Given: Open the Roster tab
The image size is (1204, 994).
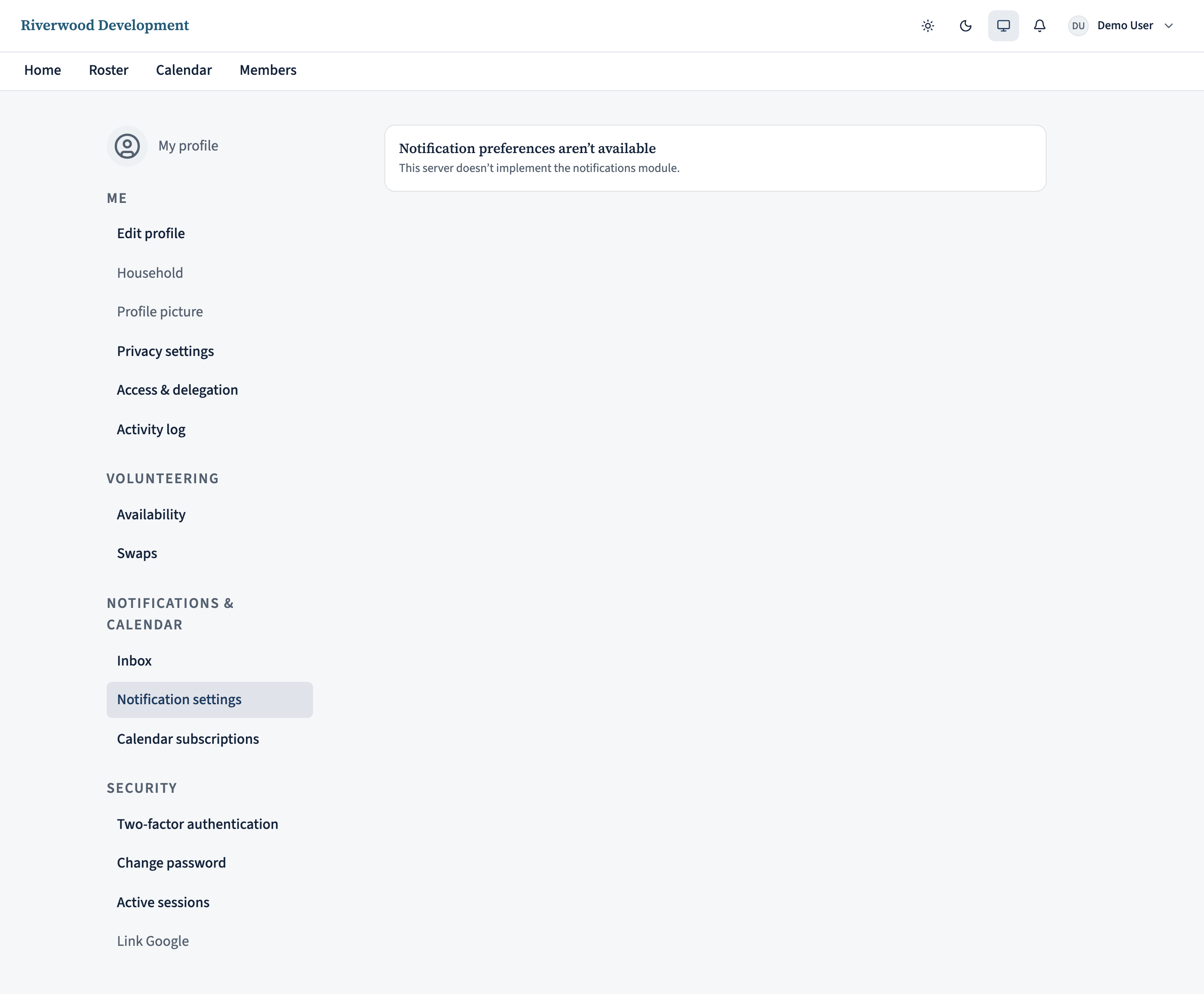Looking at the screenshot, I should tap(108, 70).
